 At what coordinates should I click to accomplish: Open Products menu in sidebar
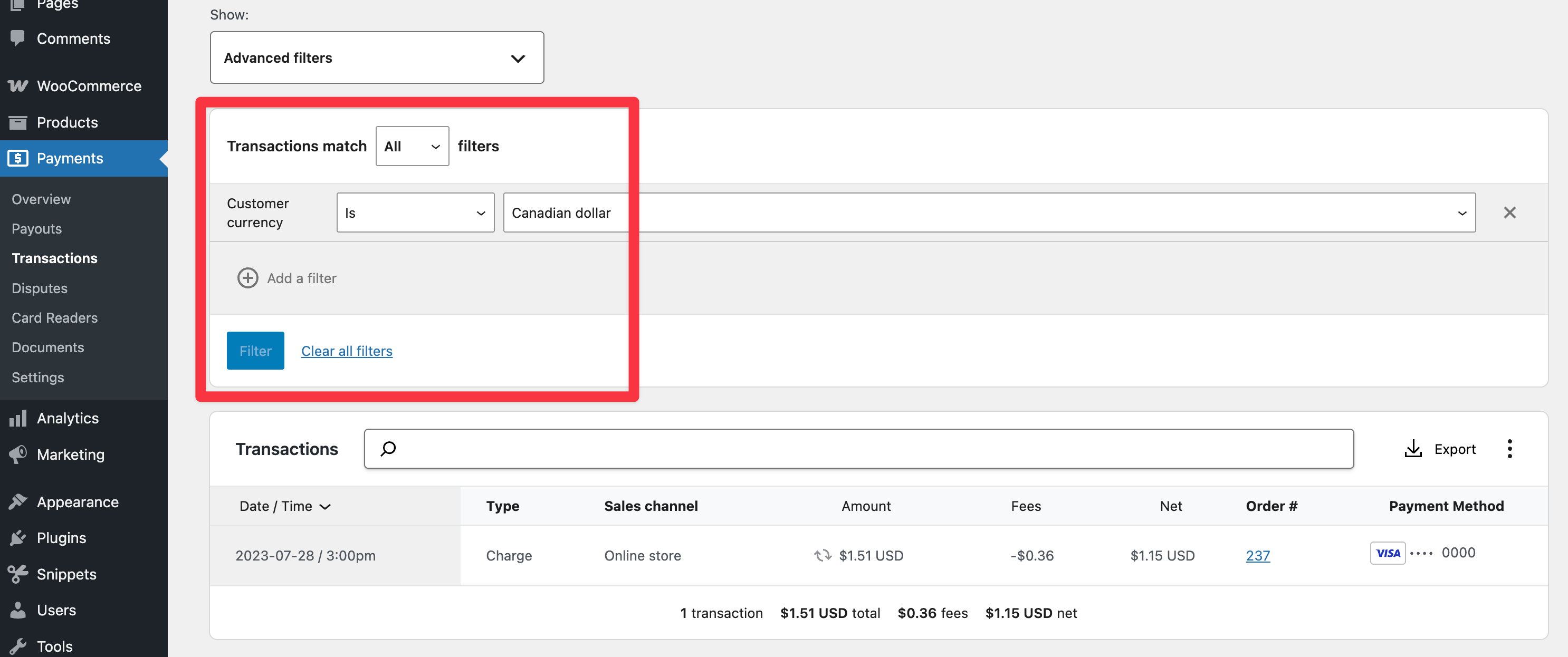tap(67, 122)
